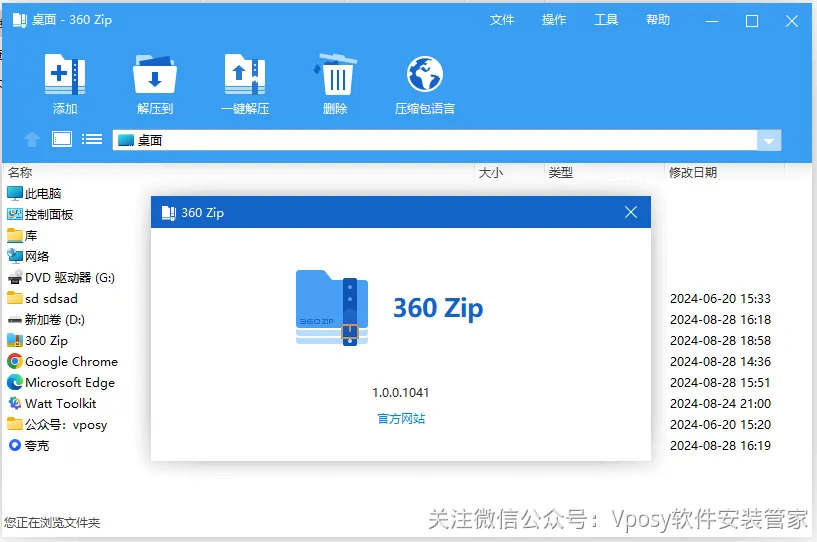Select the sd sdsad folder icon
This screenshot has height=542, width=817.
15,298
